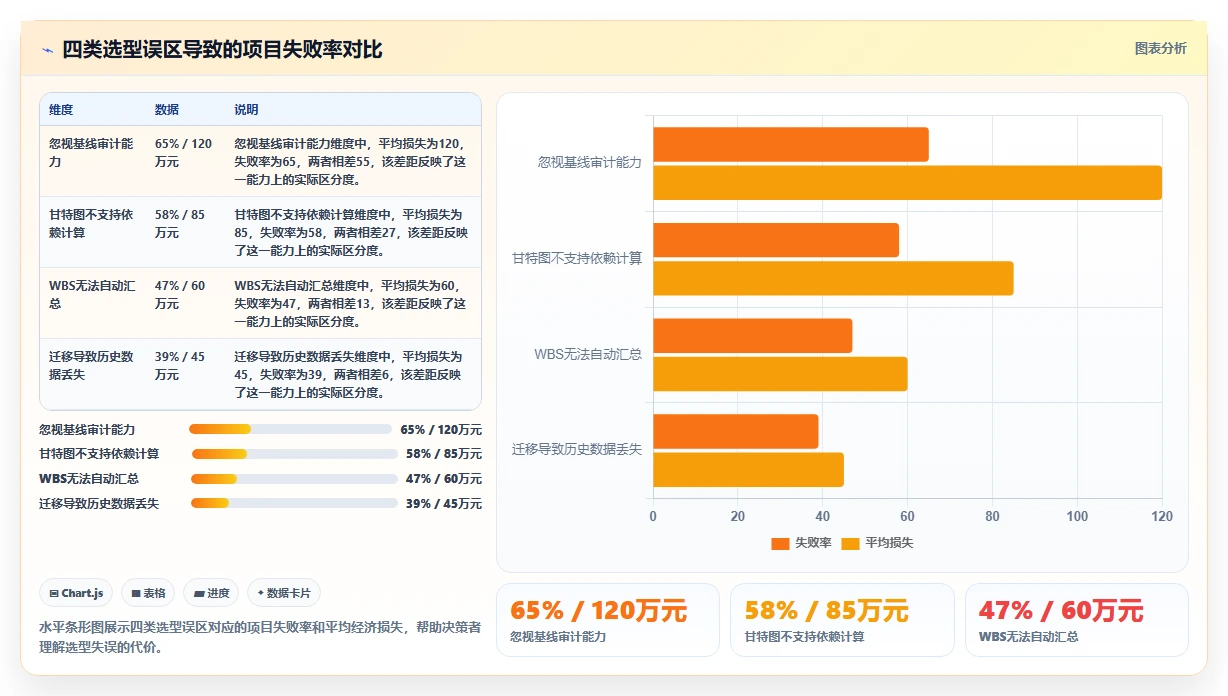Click progress value 39% / 45万元 in list
This screenshot has height=696, width=1228.
[444, 504]
